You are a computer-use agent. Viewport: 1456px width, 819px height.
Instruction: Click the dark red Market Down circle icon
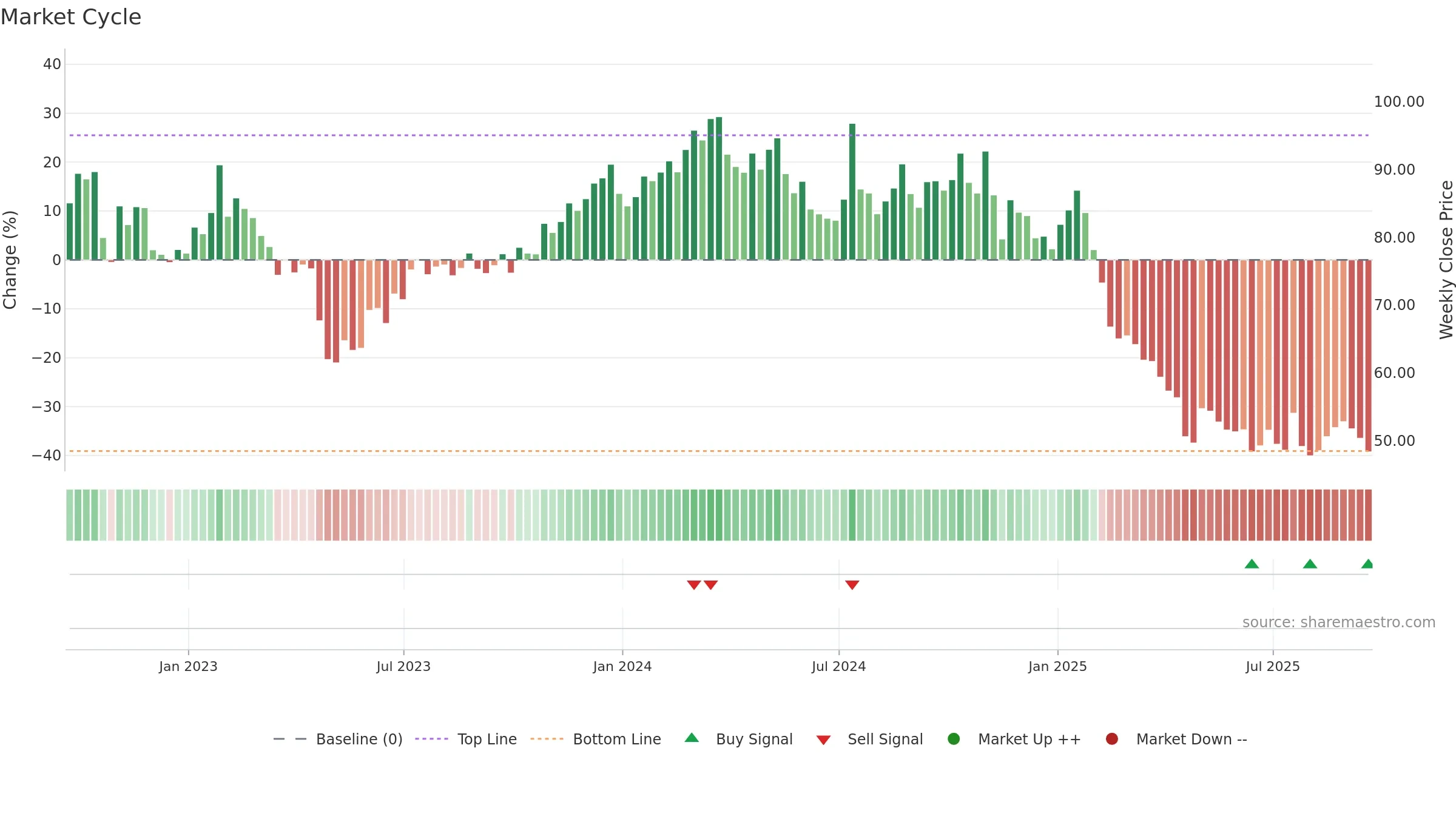point(1112,739)
